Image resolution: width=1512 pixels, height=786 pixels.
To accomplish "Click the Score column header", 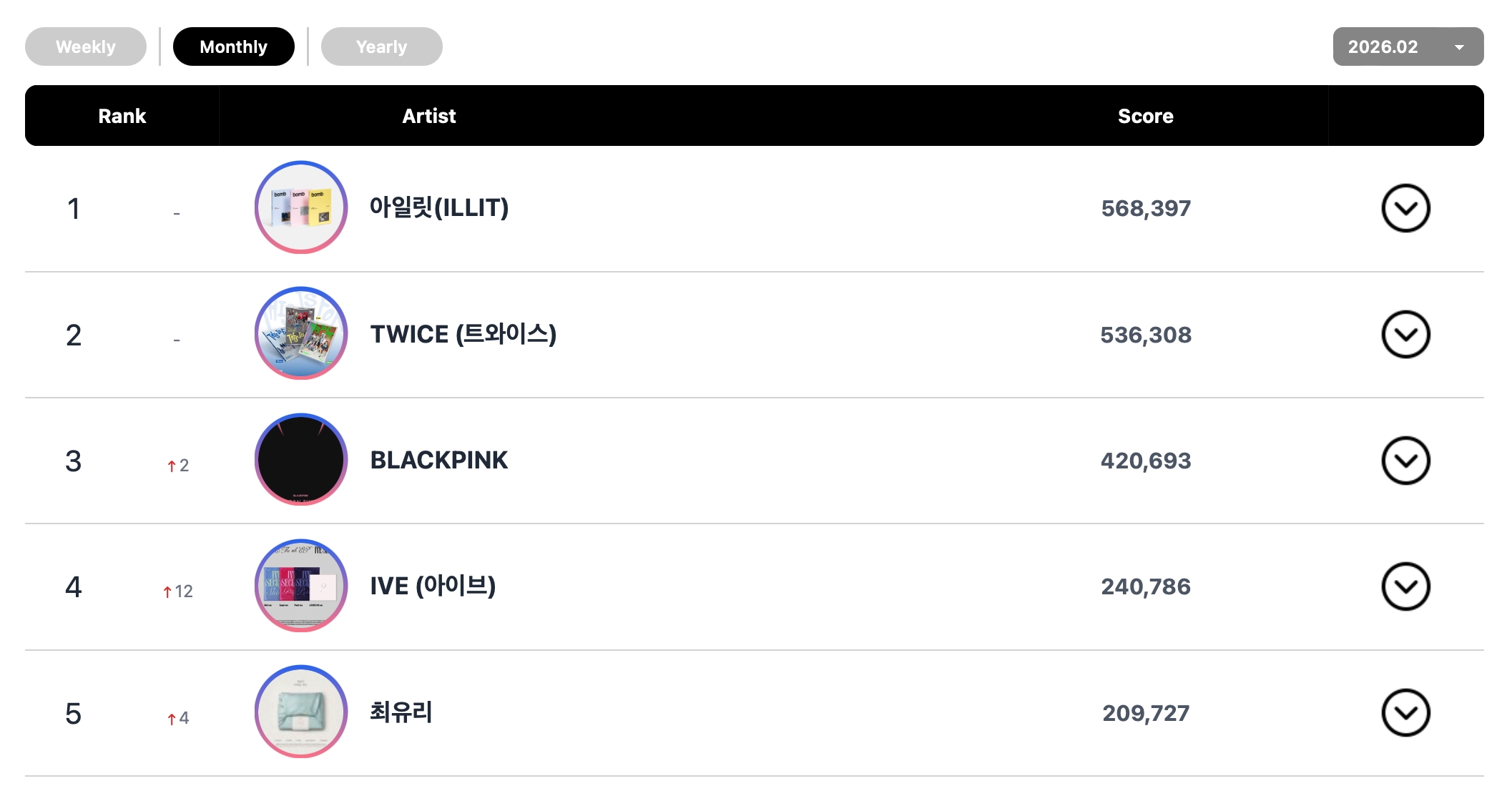I will (1145, 116).
